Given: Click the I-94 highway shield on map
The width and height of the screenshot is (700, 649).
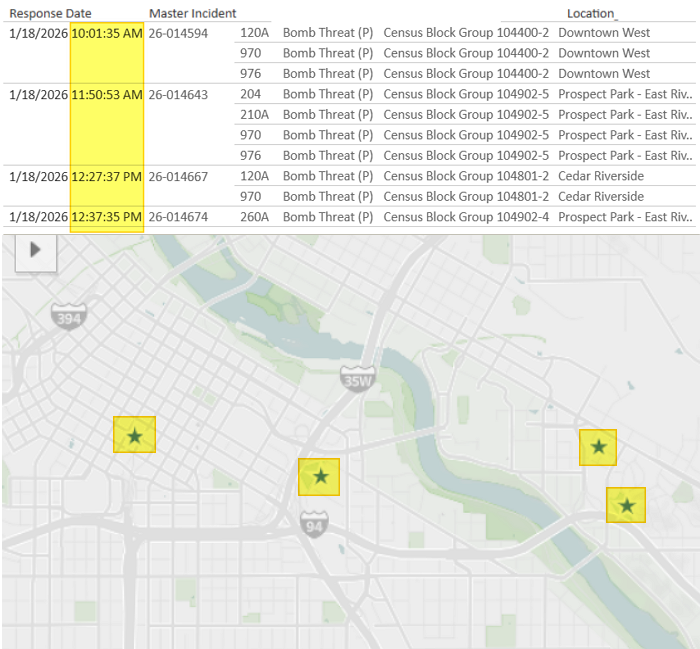Looking at the screenshot, I should point(314,525).
